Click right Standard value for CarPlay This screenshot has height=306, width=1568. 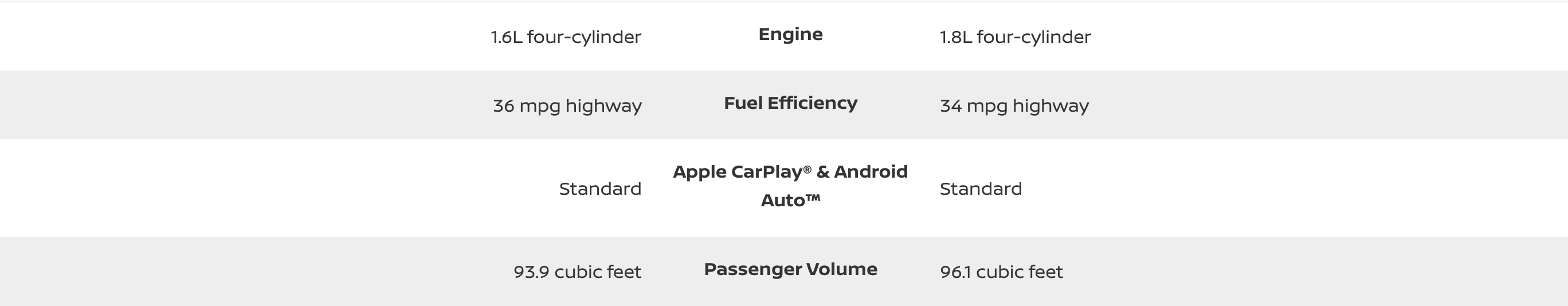[x=981, y=189]
